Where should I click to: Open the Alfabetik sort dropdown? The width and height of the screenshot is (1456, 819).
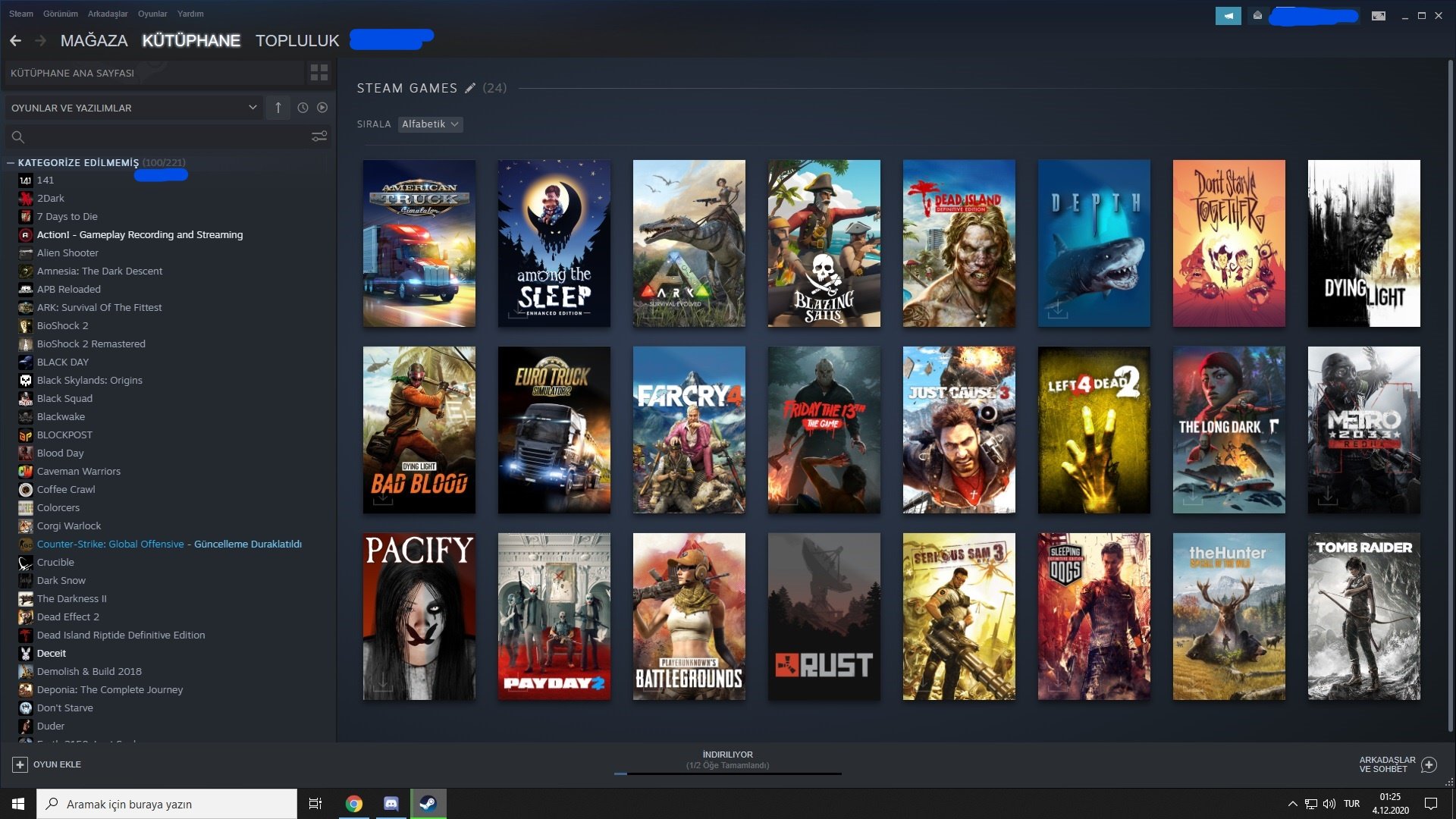[x=430, y=124]
